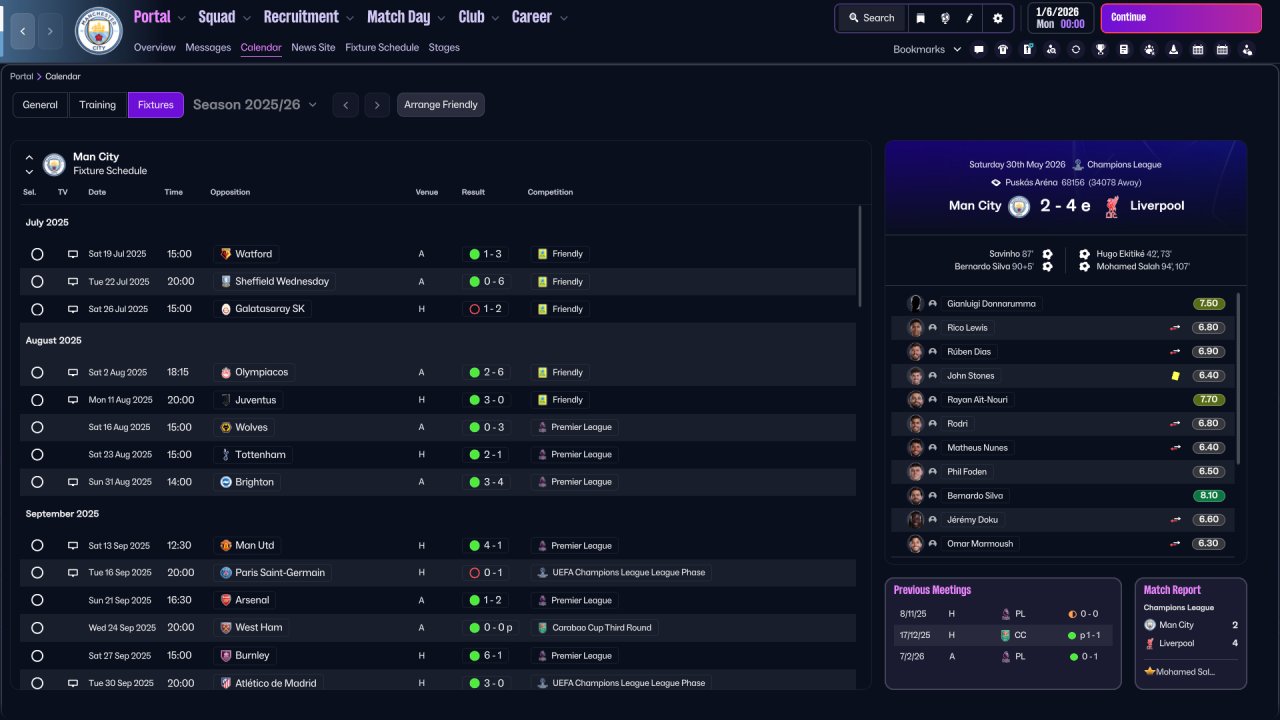The width and height of the screenshot is (1280, 720).
Task: Select the Brighton fixture radio button
Action: click(x=37, y=482)
